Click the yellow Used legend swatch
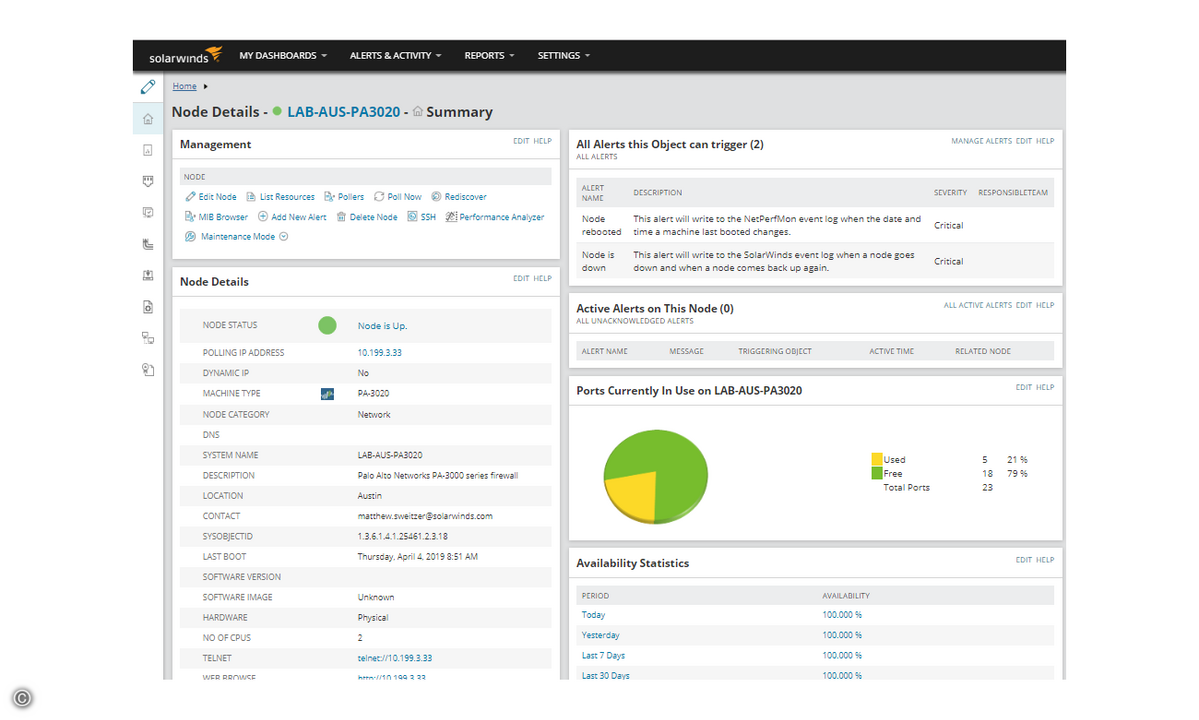 [x=877, y=459]
